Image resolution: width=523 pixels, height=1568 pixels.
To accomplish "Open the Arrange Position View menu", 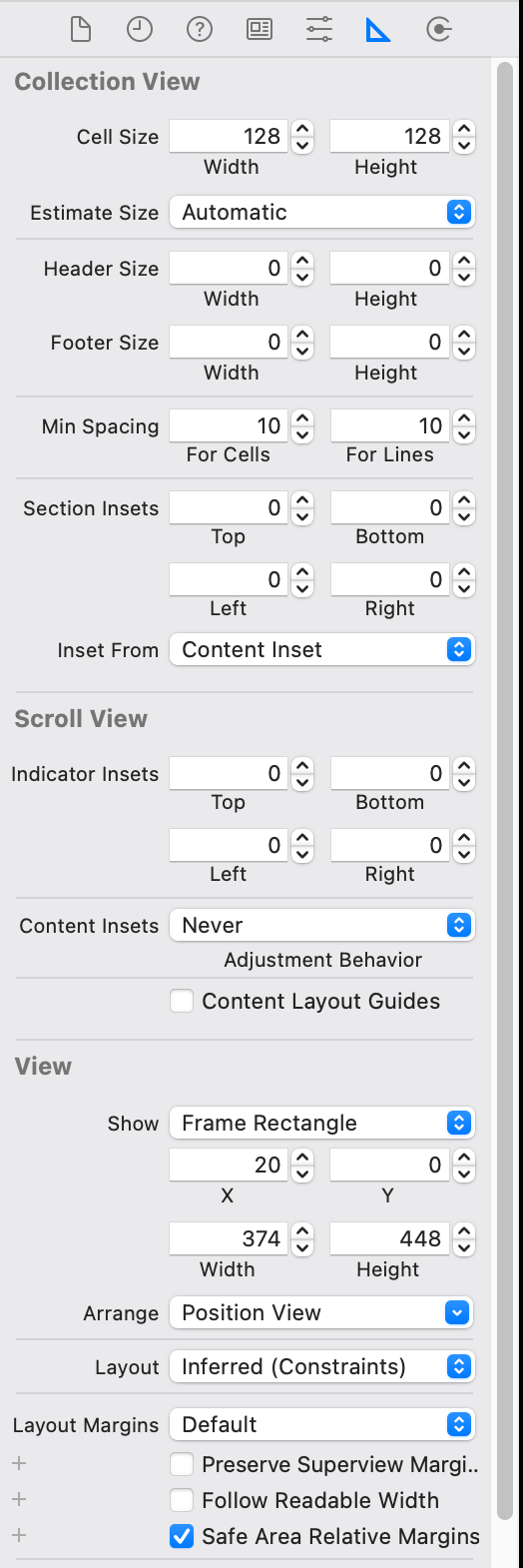I will click(x=322, y=1312).
